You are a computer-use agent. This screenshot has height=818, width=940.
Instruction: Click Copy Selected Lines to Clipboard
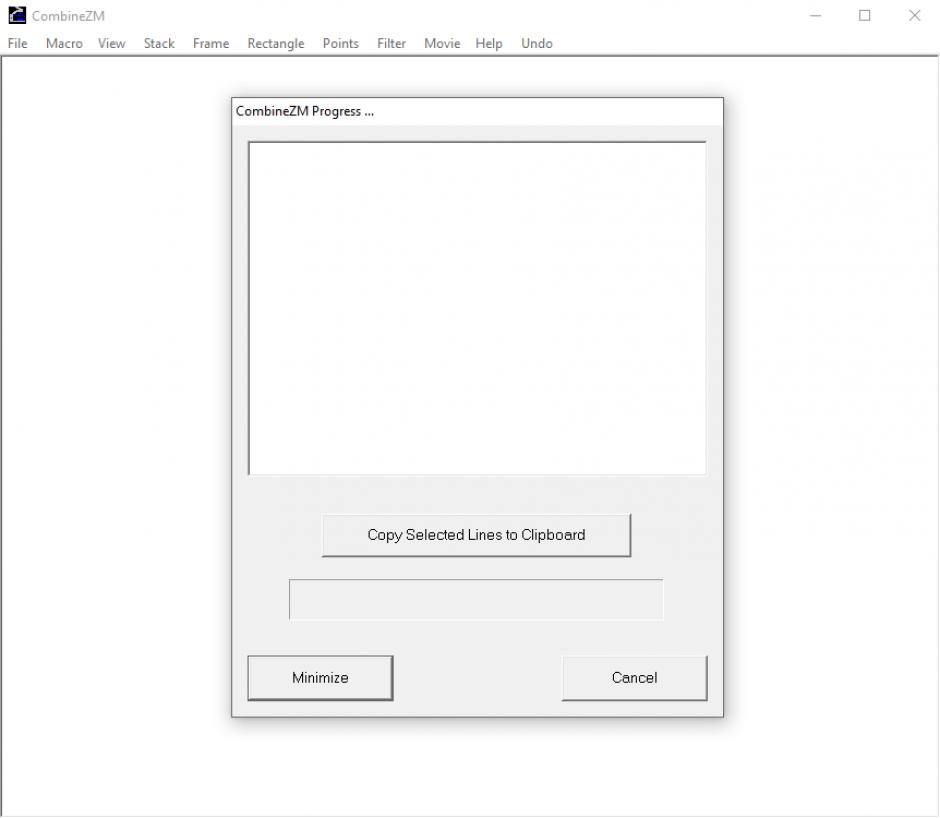pyautogui.click(x=476, y=535)
